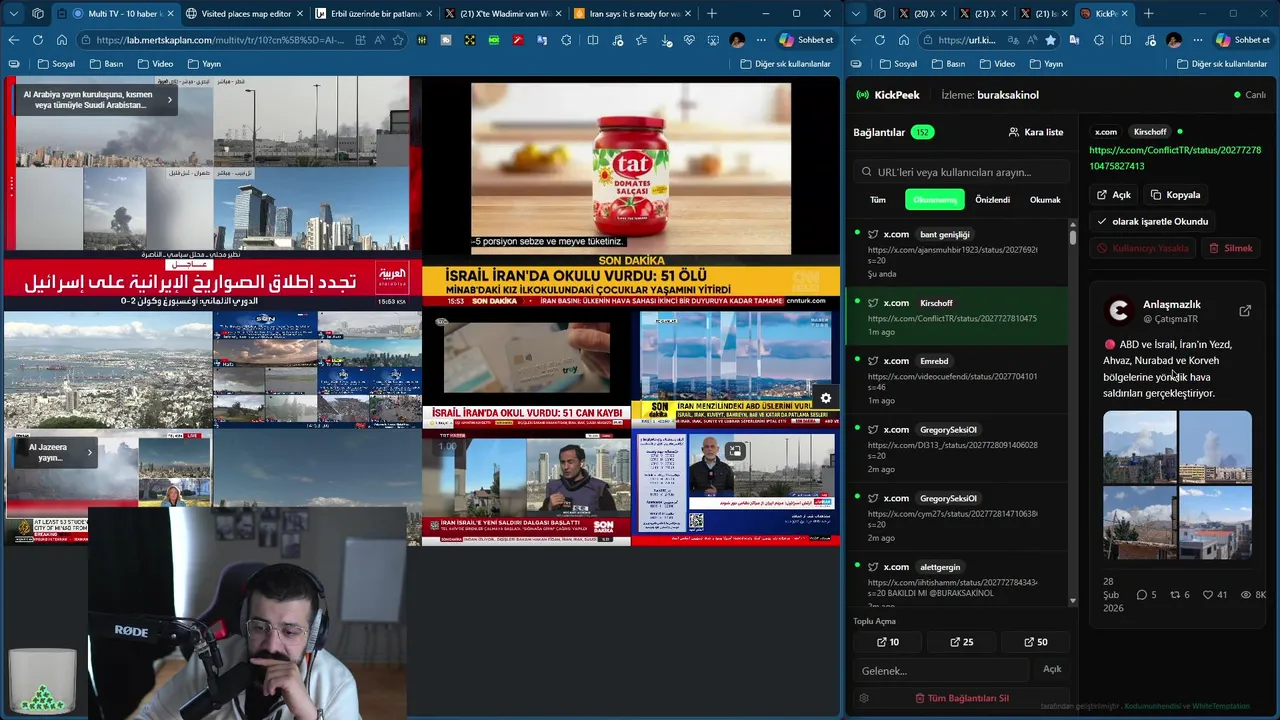This screenshot has height=720, width=1280.
Task: Switch to the Önizlendi filter tab
Action: pyautogui.click(x=992, y=200)
